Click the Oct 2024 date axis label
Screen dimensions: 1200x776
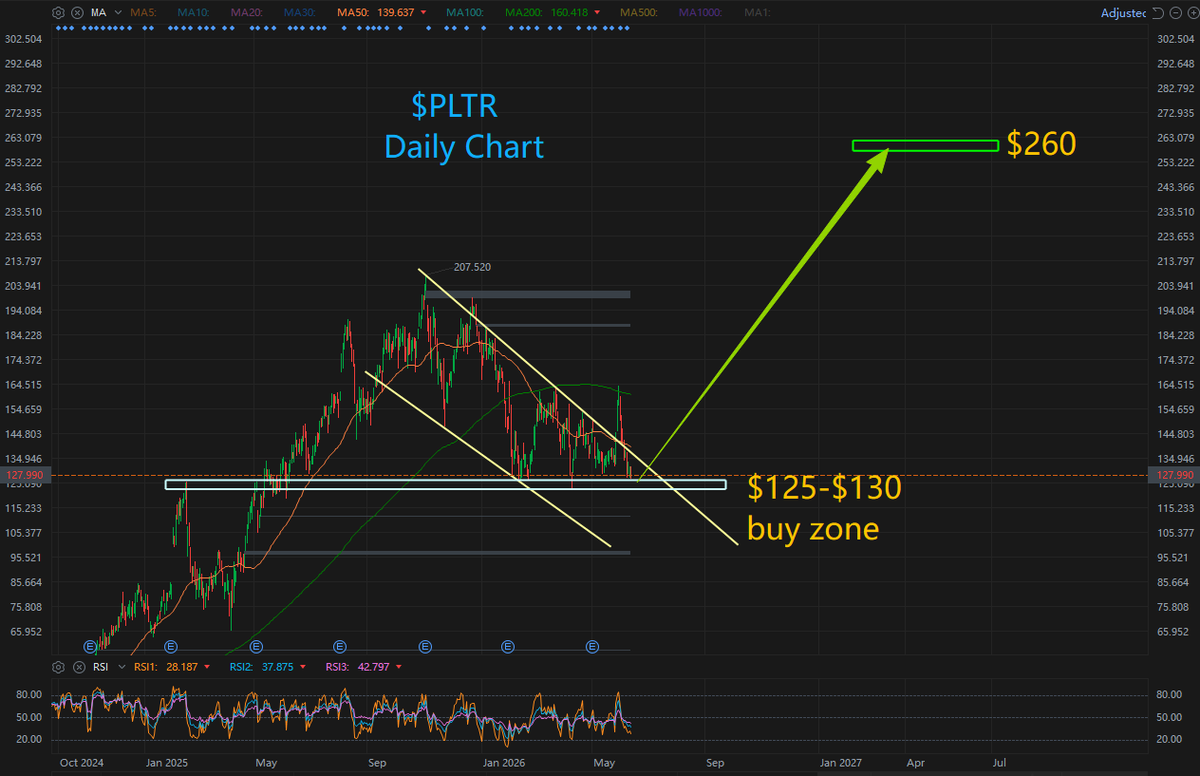click(x=84, y=762)
